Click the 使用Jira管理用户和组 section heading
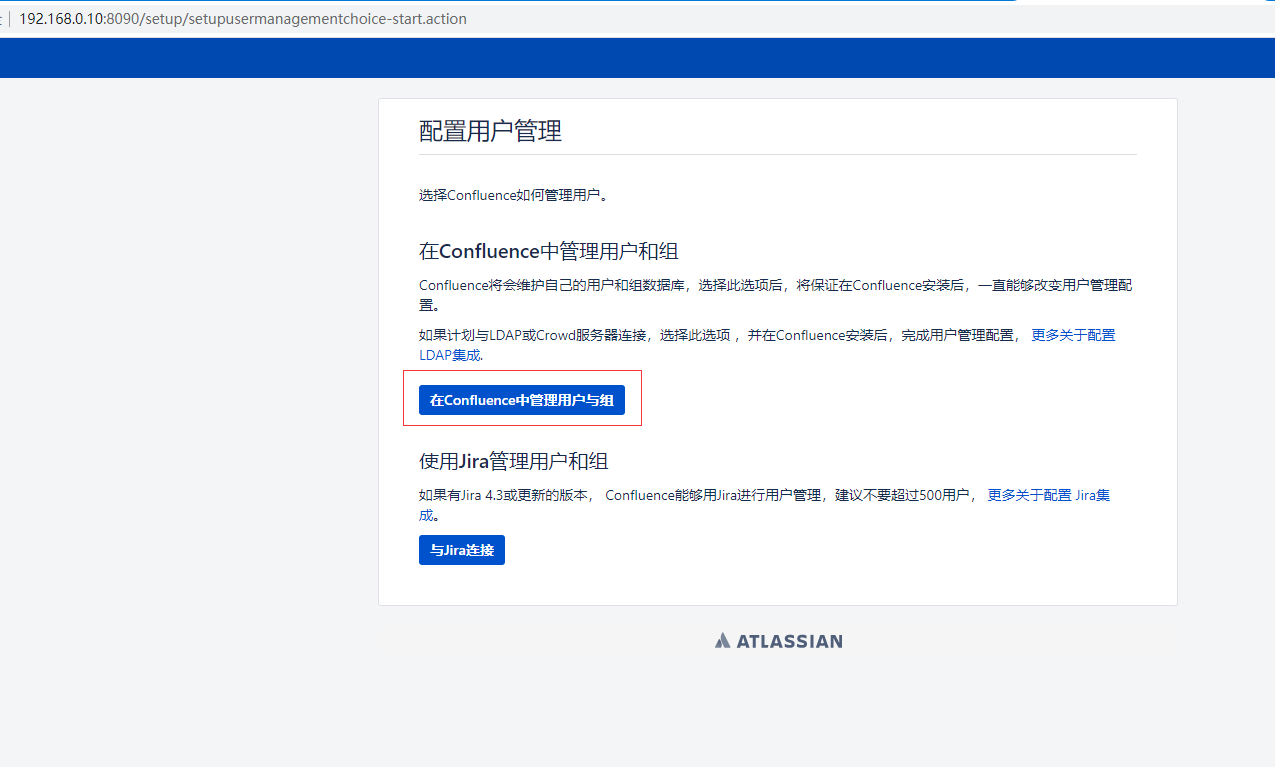 tap(514, 461)
